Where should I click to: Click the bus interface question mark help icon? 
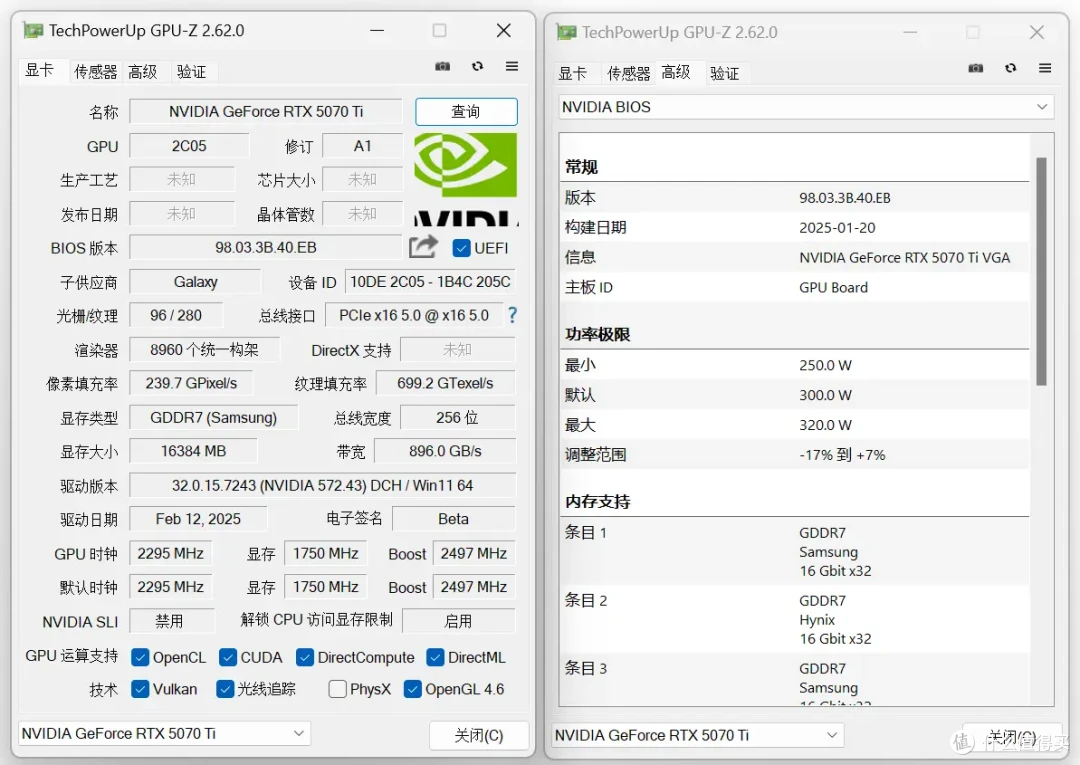tap(512, 315)
